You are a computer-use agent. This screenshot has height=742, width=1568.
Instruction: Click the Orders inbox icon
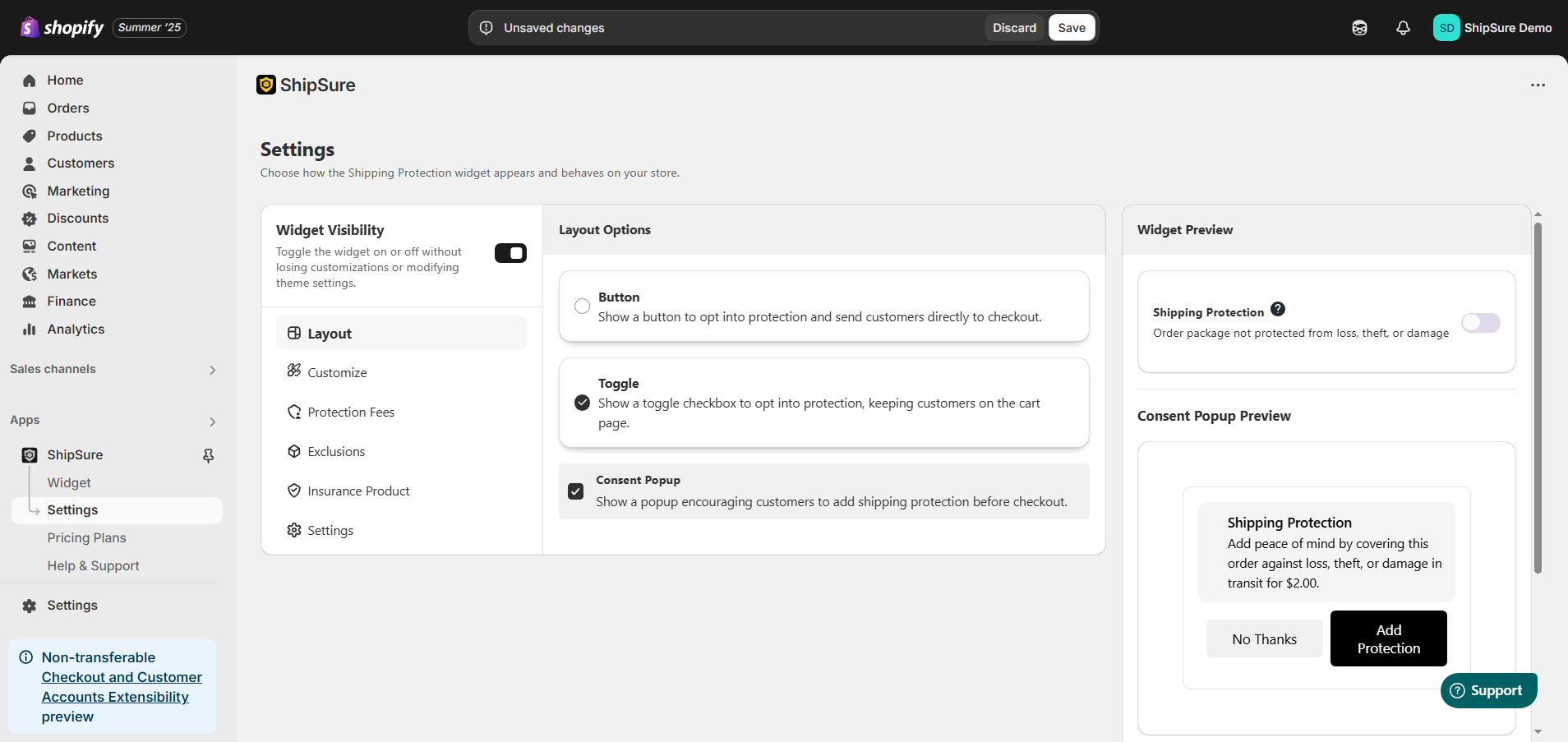pyautogui.click(x=30, y=108)
